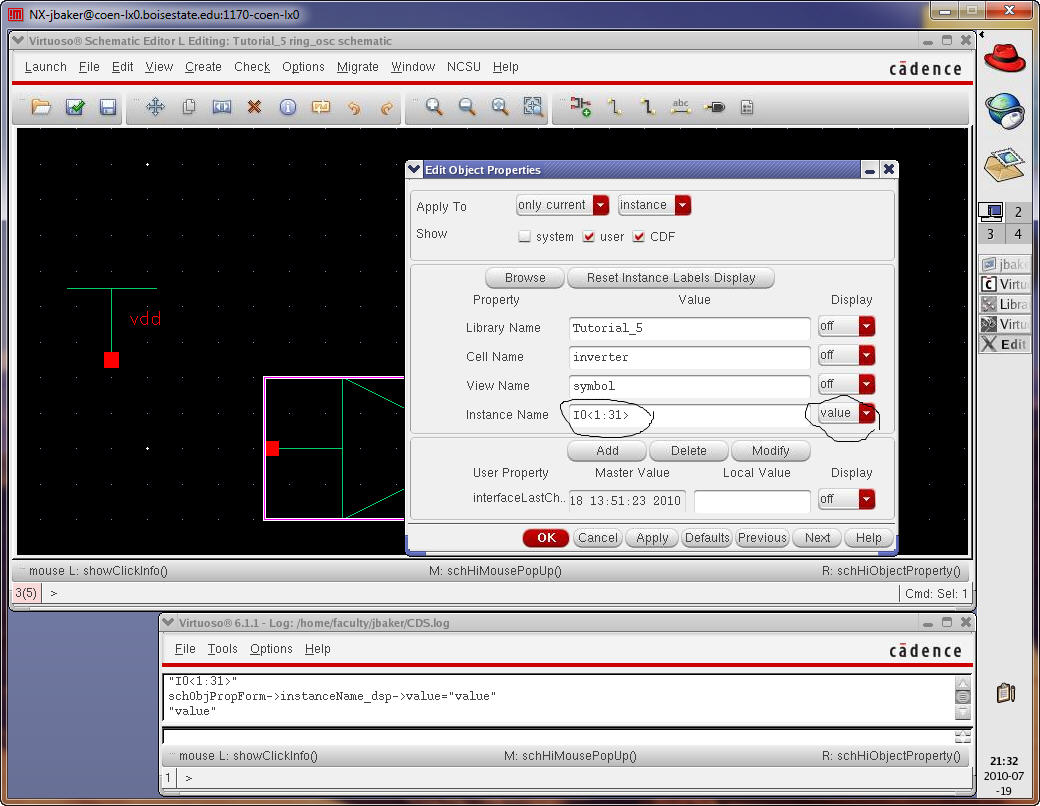The width and height of the screenshot is (1040, 806).
Task: Toggle the CDF checkbox
Action: (x=639, y=237)
